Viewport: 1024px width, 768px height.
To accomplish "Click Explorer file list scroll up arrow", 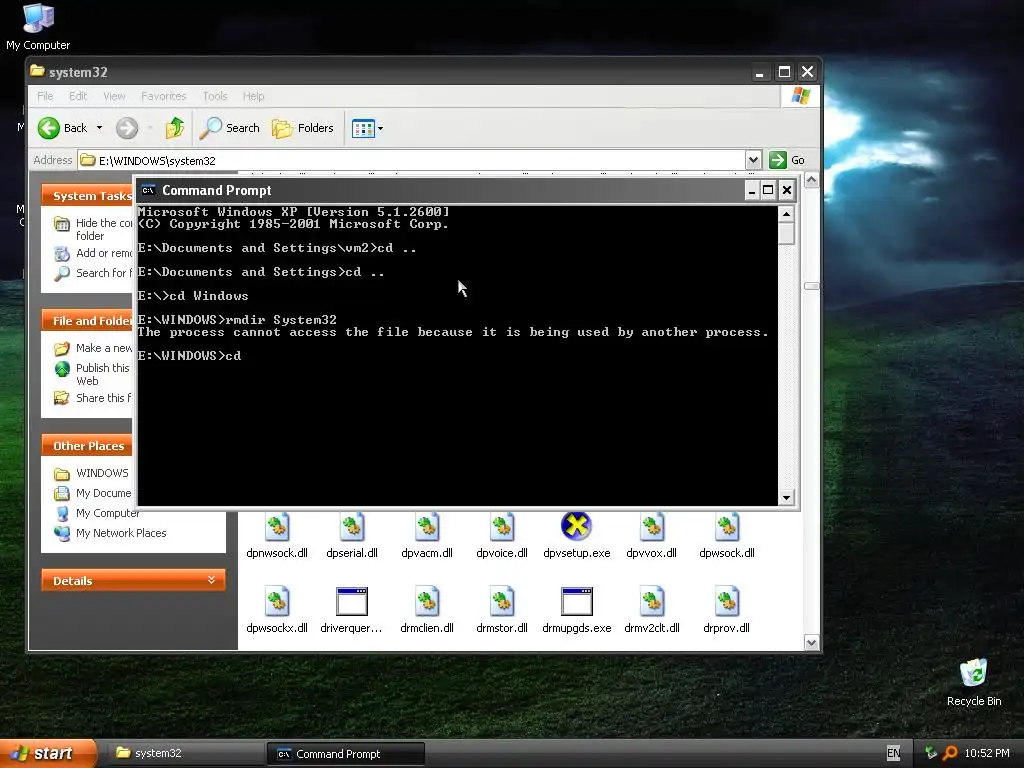I will [811, 180].
